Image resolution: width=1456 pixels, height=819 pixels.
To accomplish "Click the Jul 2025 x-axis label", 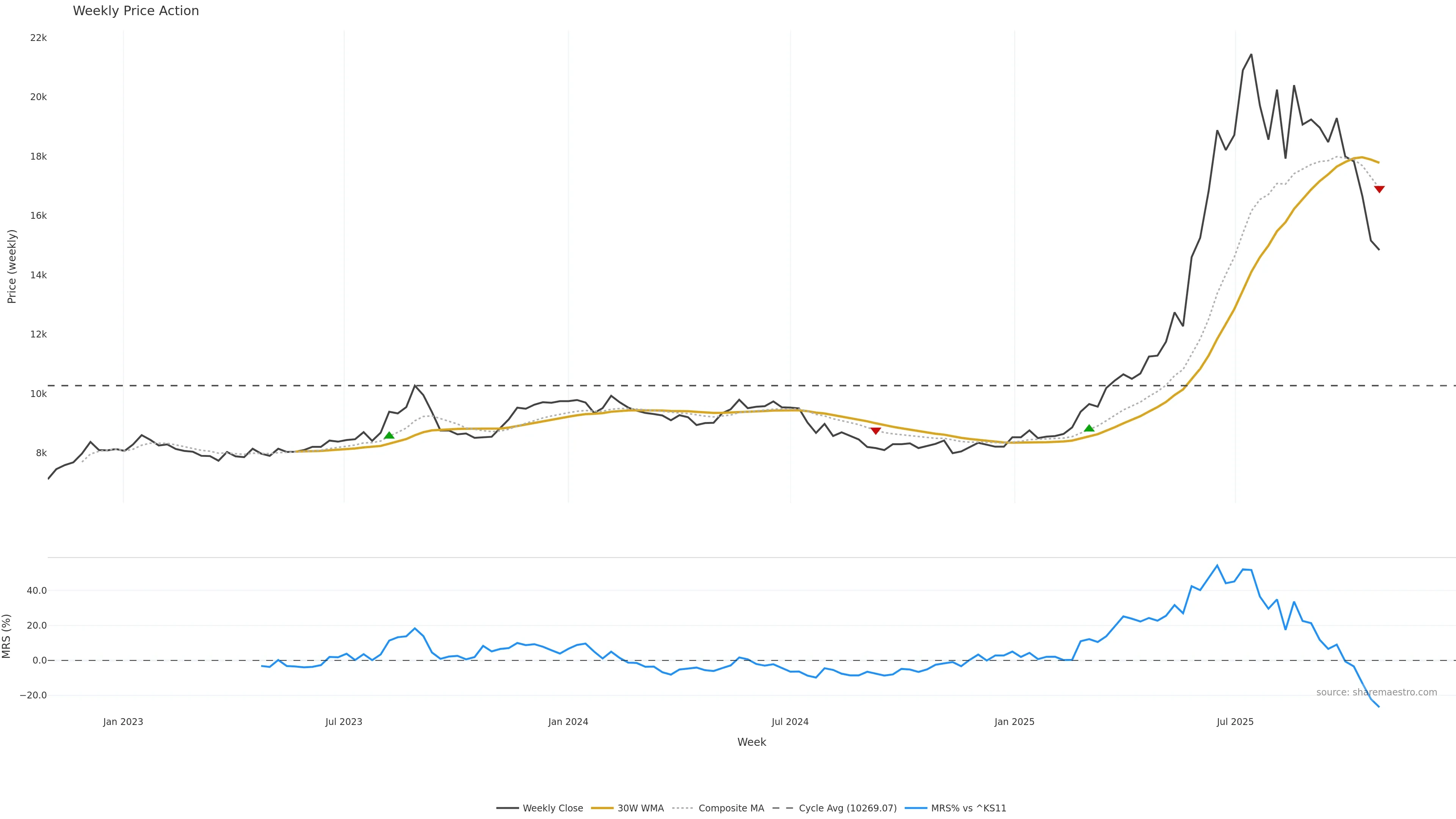I will 1235,722.
